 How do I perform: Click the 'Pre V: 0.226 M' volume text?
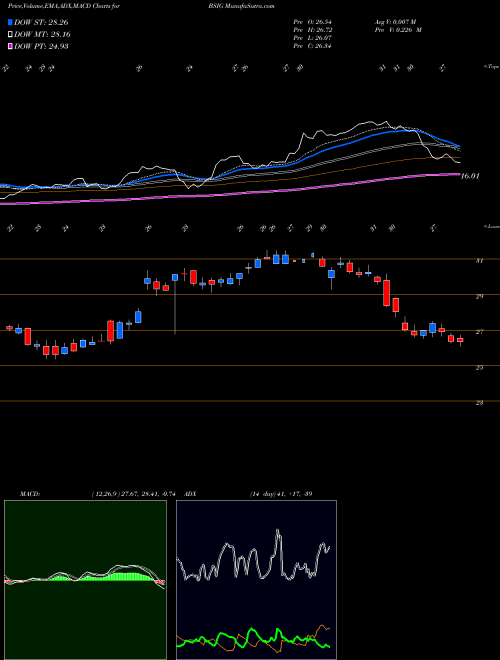point(397,30)
